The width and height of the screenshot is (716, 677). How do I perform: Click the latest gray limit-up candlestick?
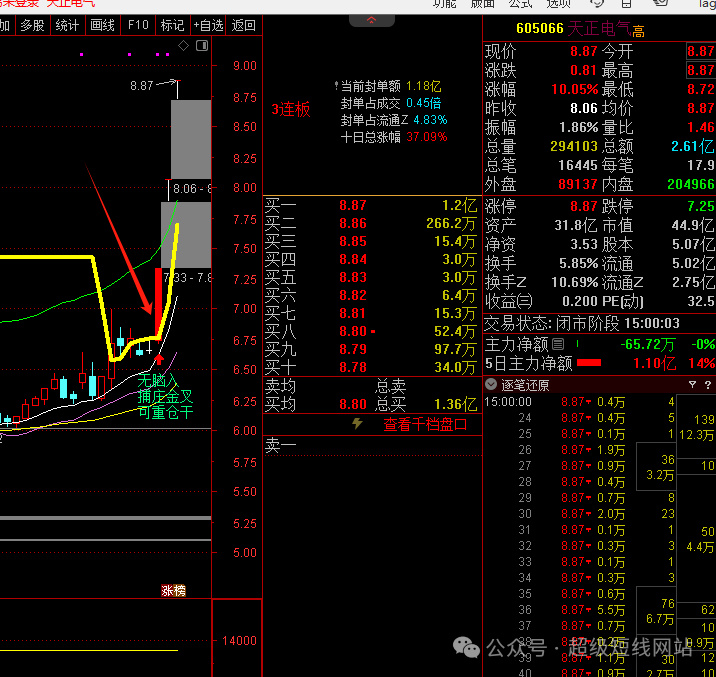pos(191,139)
